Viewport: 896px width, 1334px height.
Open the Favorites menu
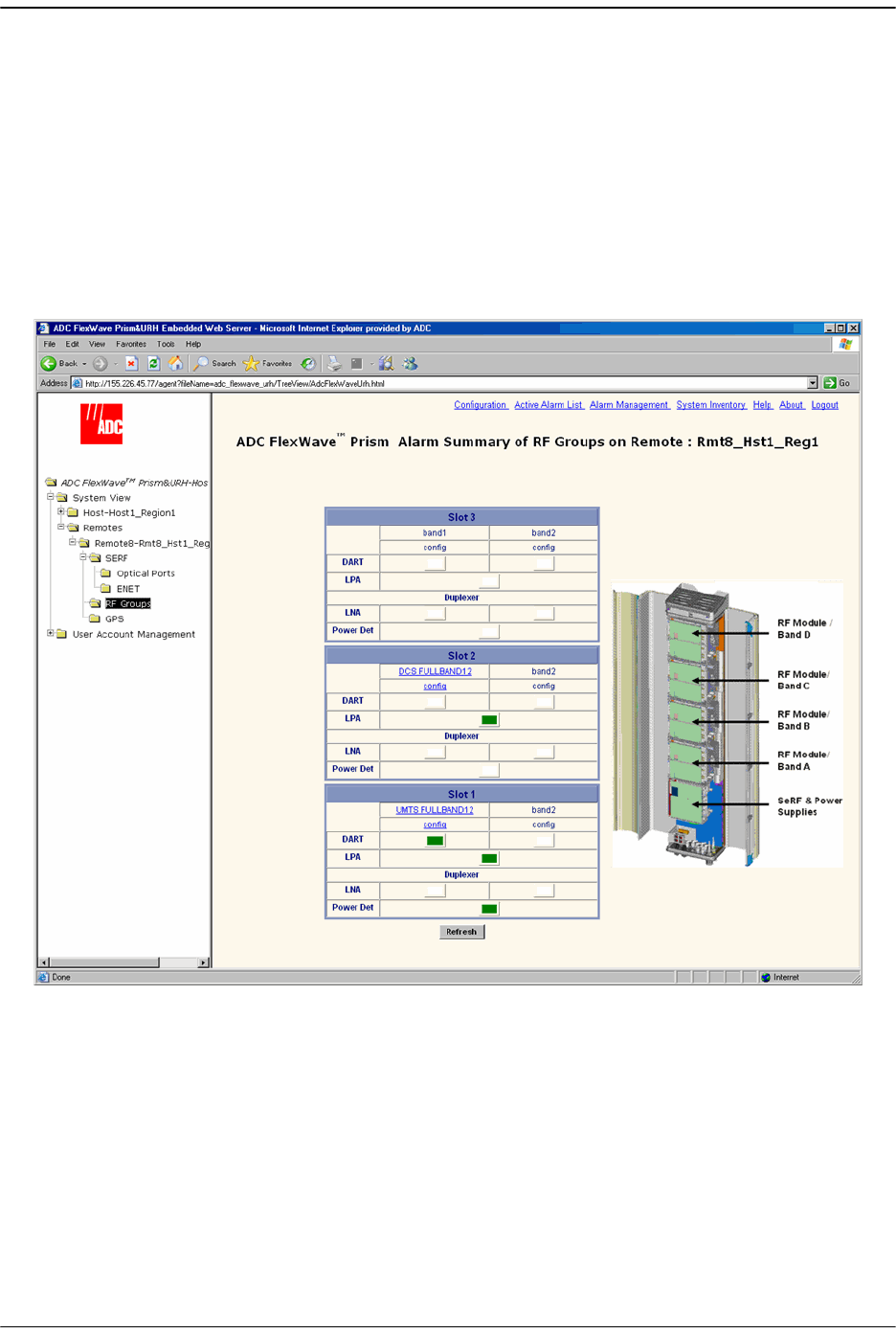pyautogui.click(x=131, y=345)
